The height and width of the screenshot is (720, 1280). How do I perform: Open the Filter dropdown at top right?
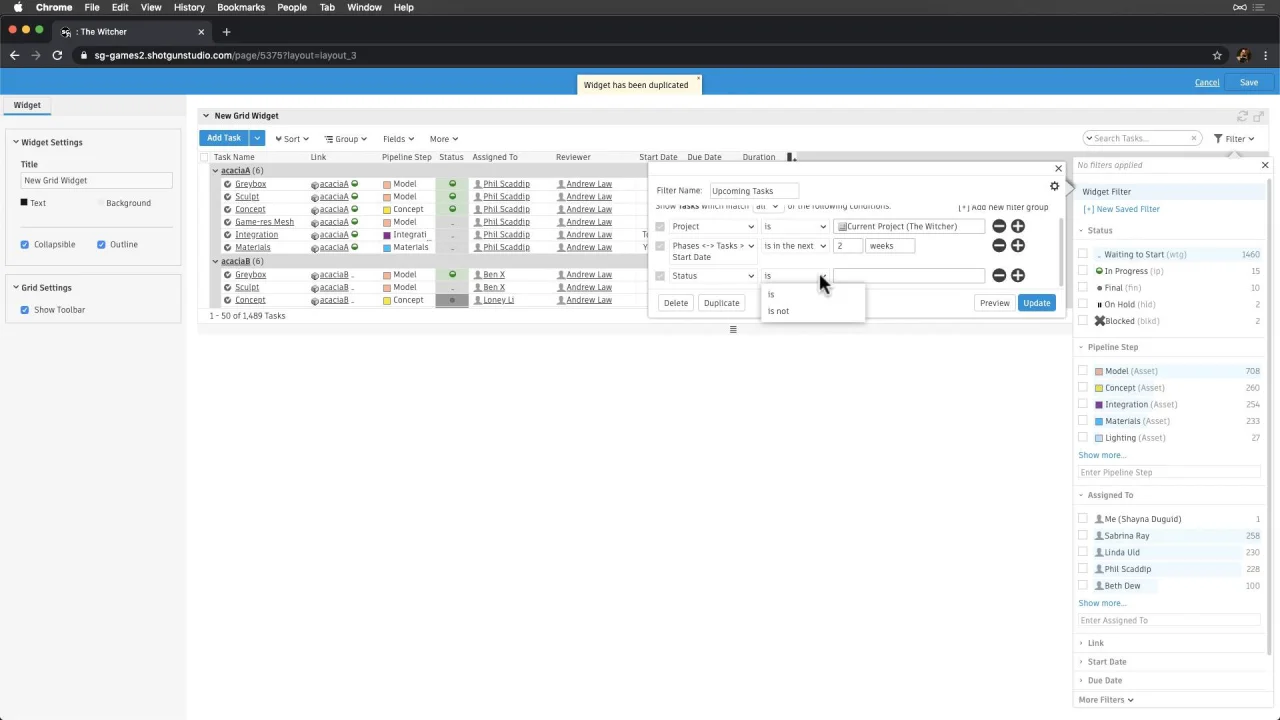coord(1235,139)
